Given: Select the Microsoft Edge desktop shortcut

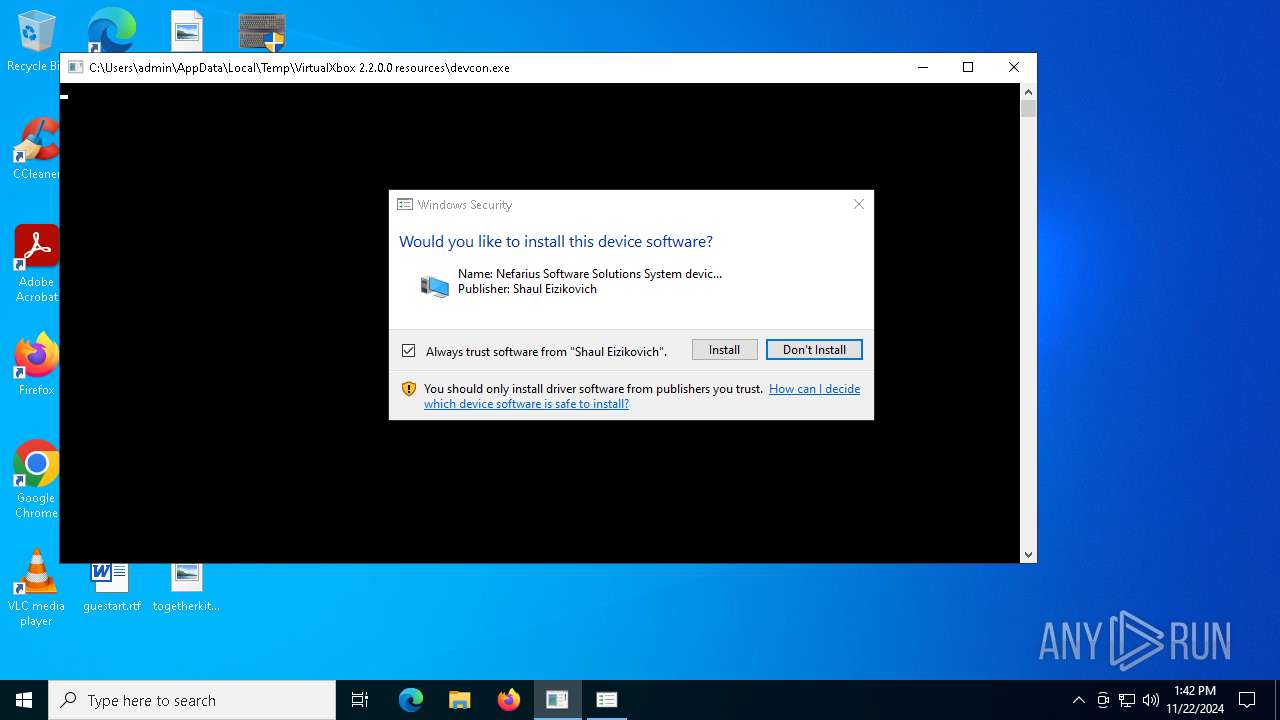Looking at the screenshot, I should (111, 30).
